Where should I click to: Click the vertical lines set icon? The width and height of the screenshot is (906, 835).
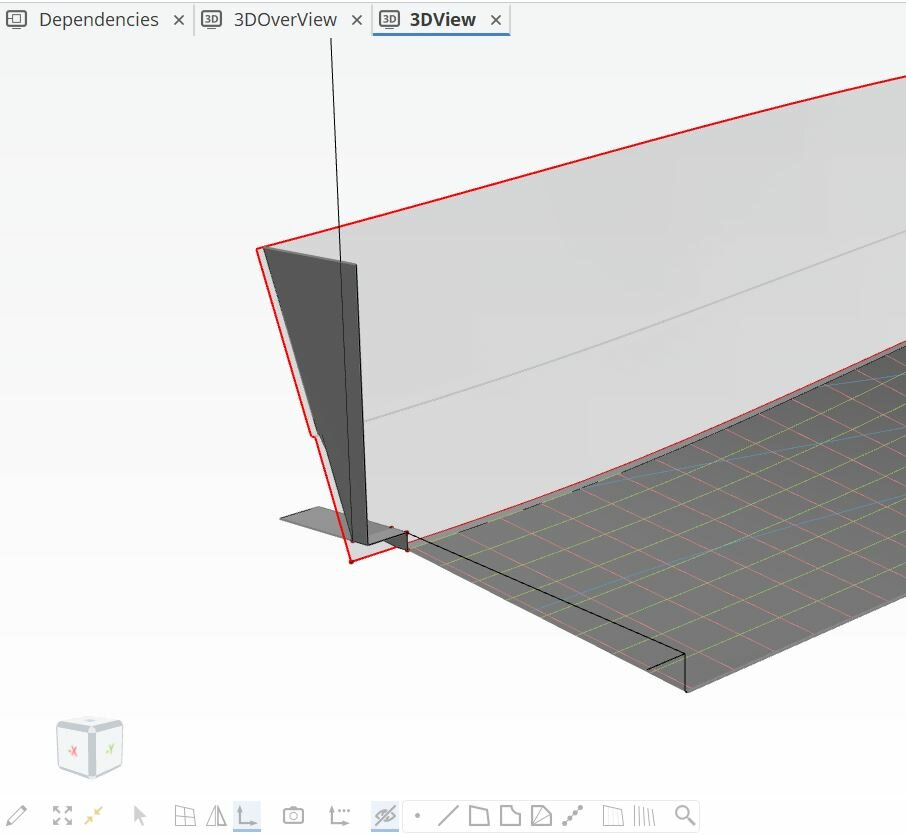tap(644, 816)
